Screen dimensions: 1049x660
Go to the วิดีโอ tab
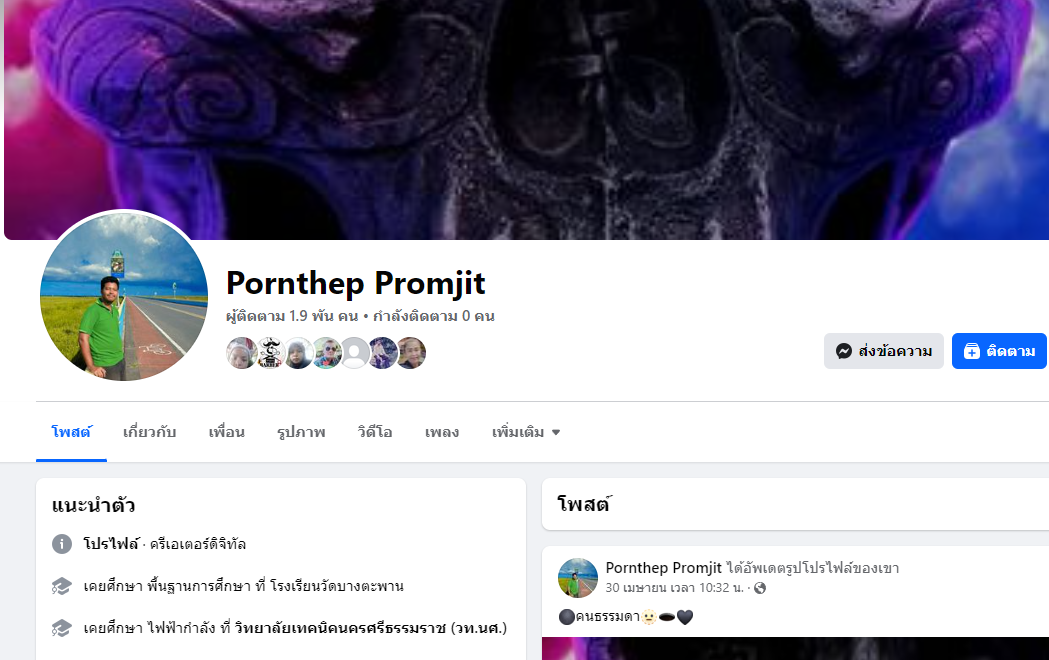click(x=375, y=433)
